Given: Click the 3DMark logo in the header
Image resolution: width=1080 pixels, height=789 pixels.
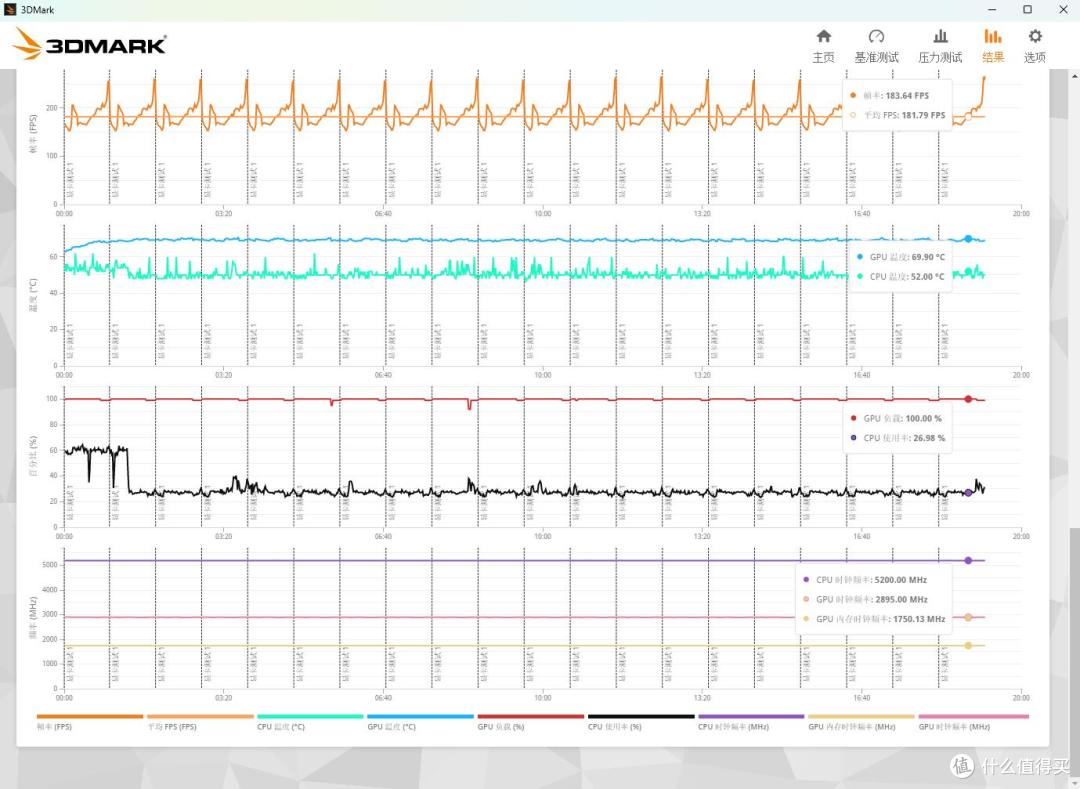Looking at the screenshot, I should pos(89,44).
